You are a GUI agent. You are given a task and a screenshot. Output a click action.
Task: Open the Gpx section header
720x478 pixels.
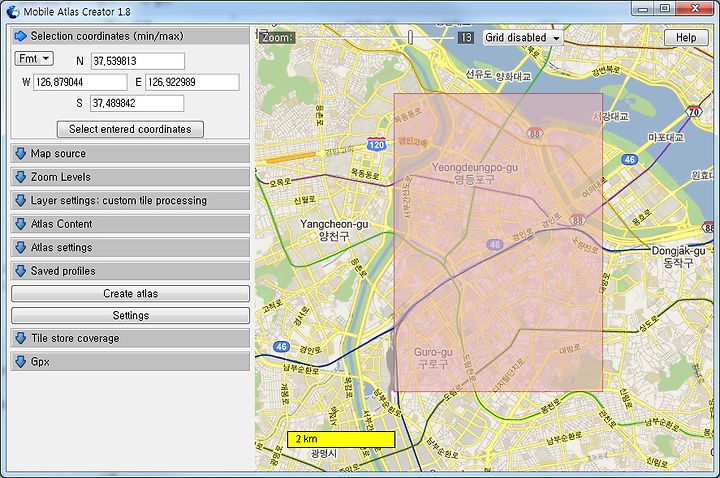[x=130, y=362]
